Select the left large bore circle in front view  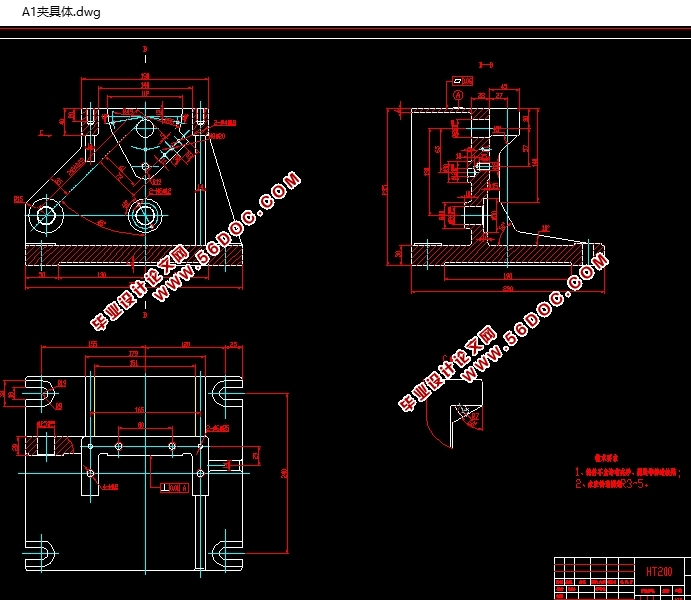(45, 214)
